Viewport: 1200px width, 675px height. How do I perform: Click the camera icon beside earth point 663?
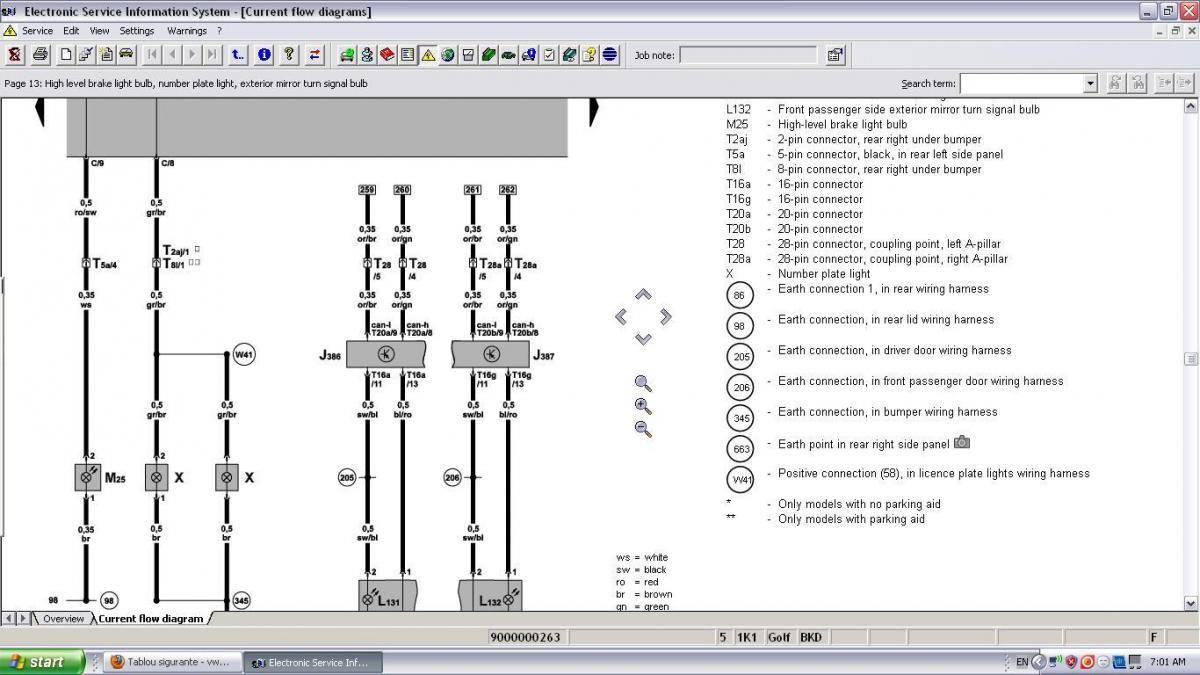[962, 442]
